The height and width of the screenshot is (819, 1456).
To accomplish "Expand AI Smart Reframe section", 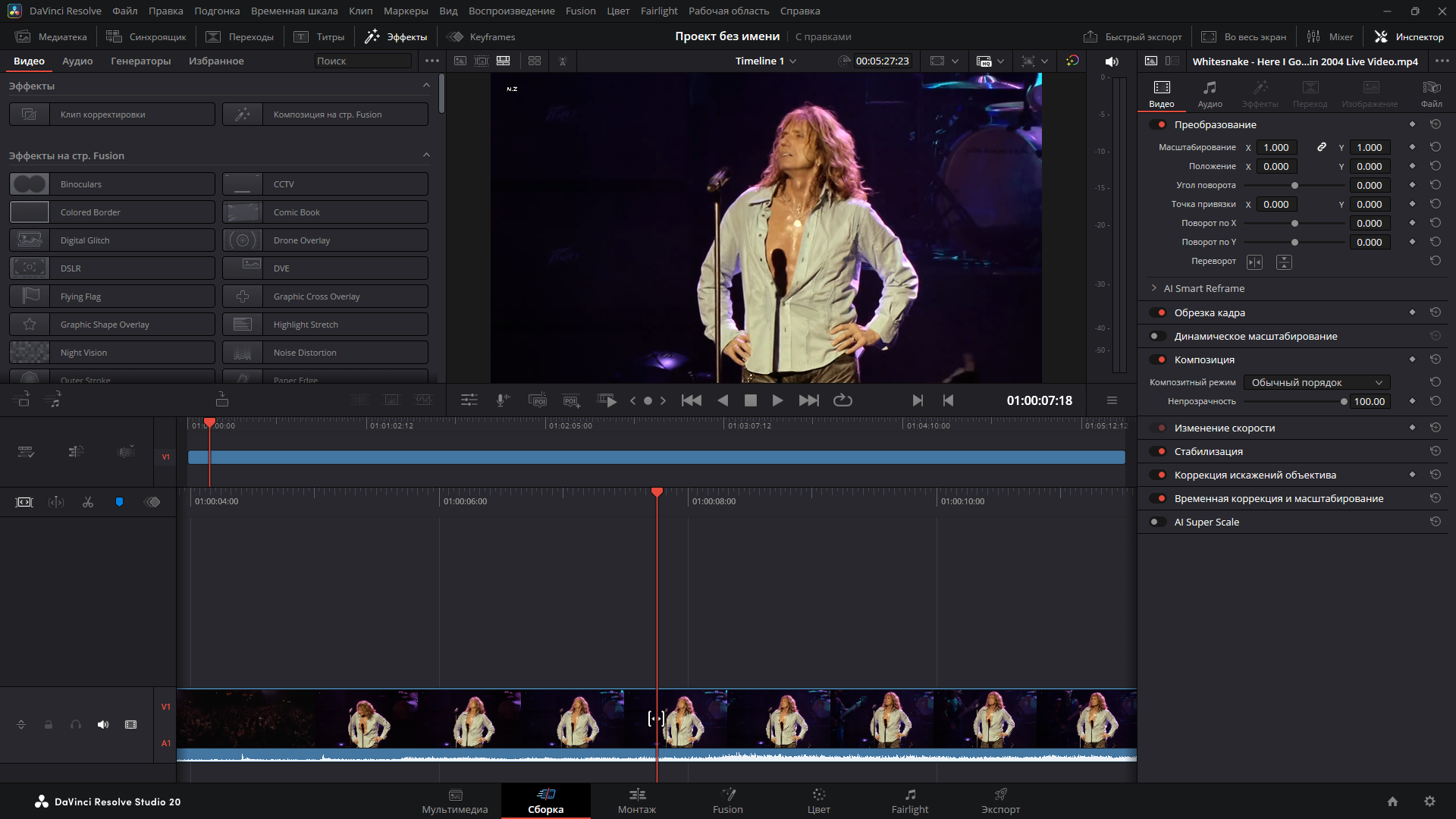I will (1154, 288).
